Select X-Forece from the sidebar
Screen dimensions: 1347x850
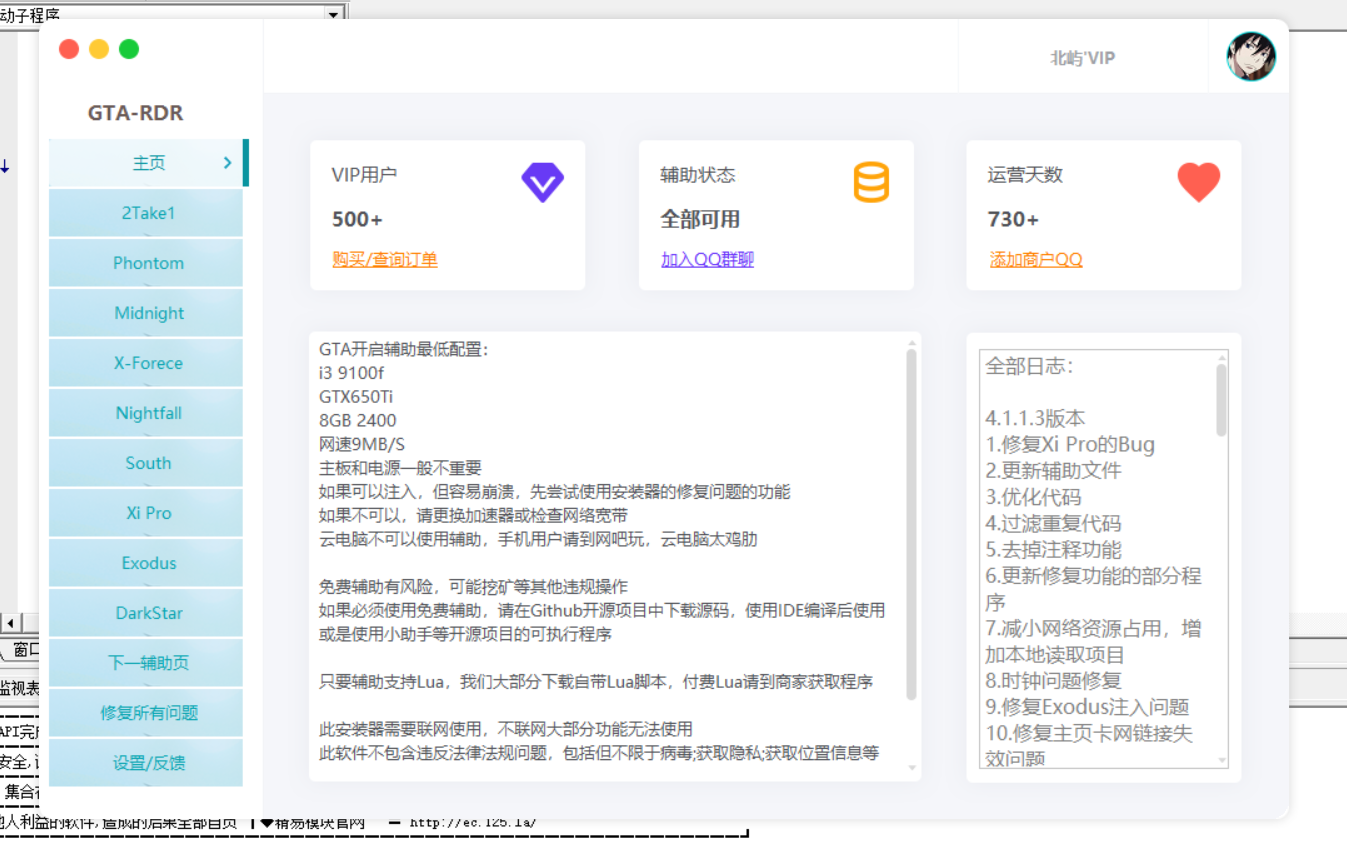point(146,363)
